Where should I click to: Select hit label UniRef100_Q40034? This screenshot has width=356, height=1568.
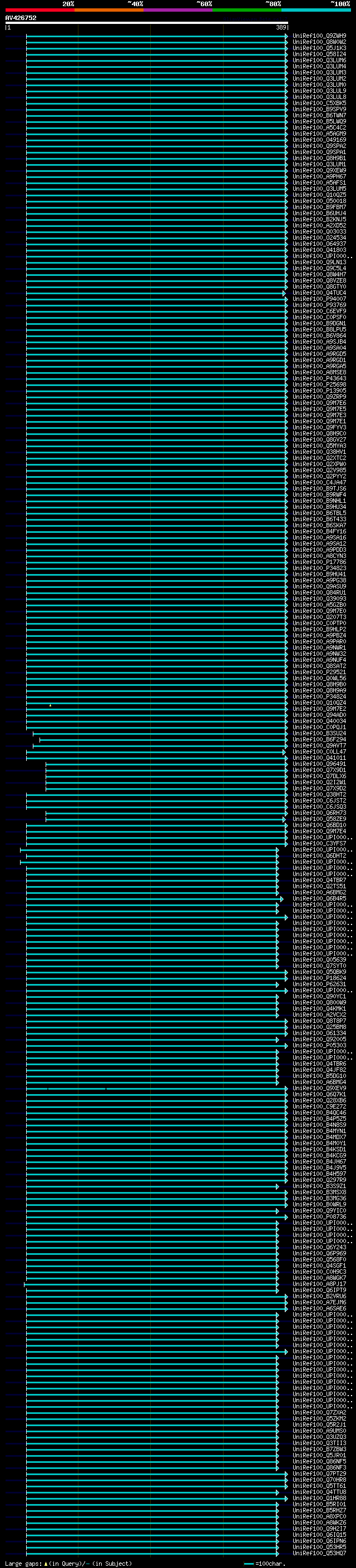click(319, 721)
